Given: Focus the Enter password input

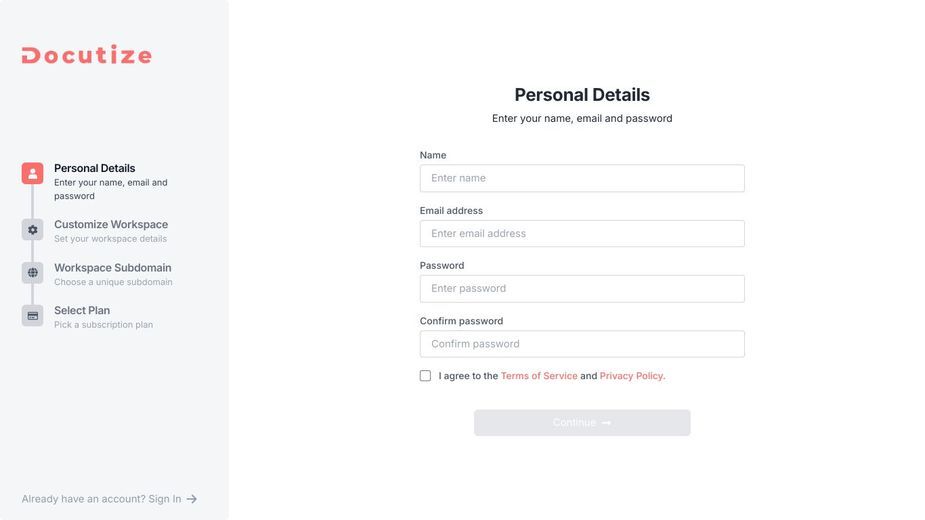Looking at the screenshot, I should (x=582, y=289).
